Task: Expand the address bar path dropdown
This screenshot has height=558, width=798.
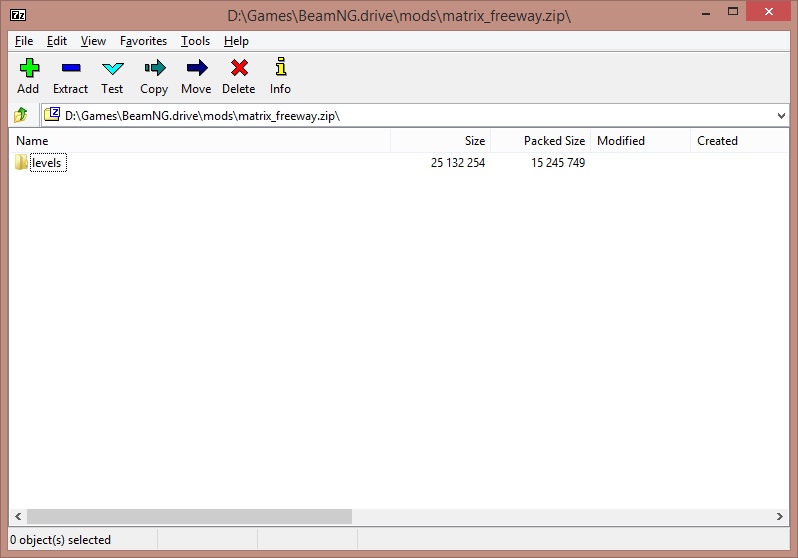Action: pos(781,116)
